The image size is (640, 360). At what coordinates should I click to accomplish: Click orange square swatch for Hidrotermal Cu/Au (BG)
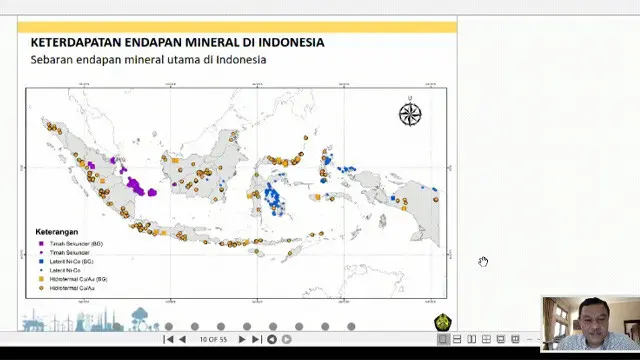(41, 279)
